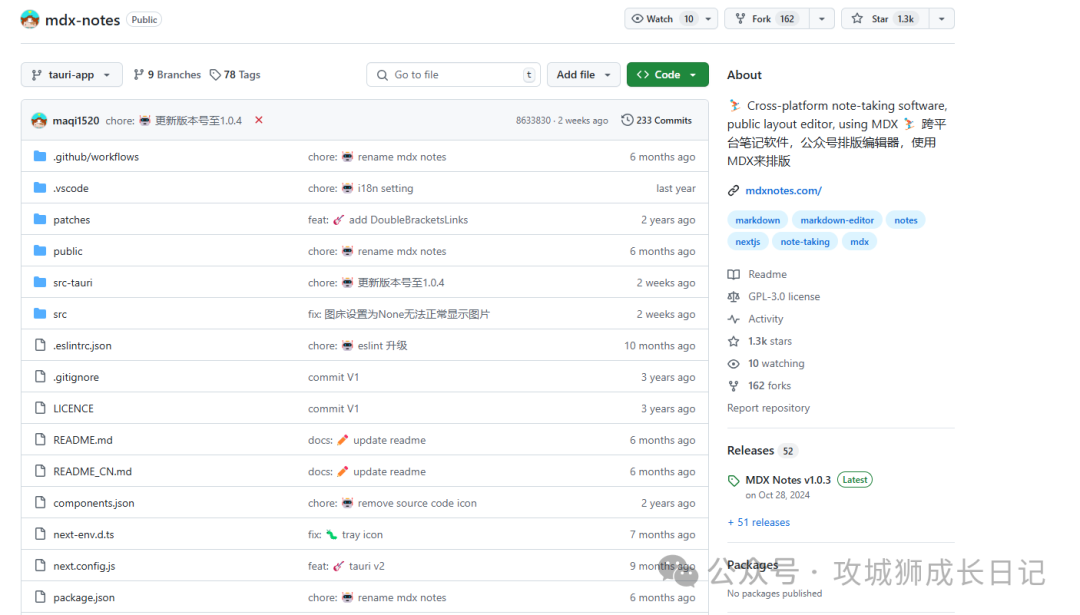Expand the Watch options caret
The image size is (1080, 615).
click(708, 19)
